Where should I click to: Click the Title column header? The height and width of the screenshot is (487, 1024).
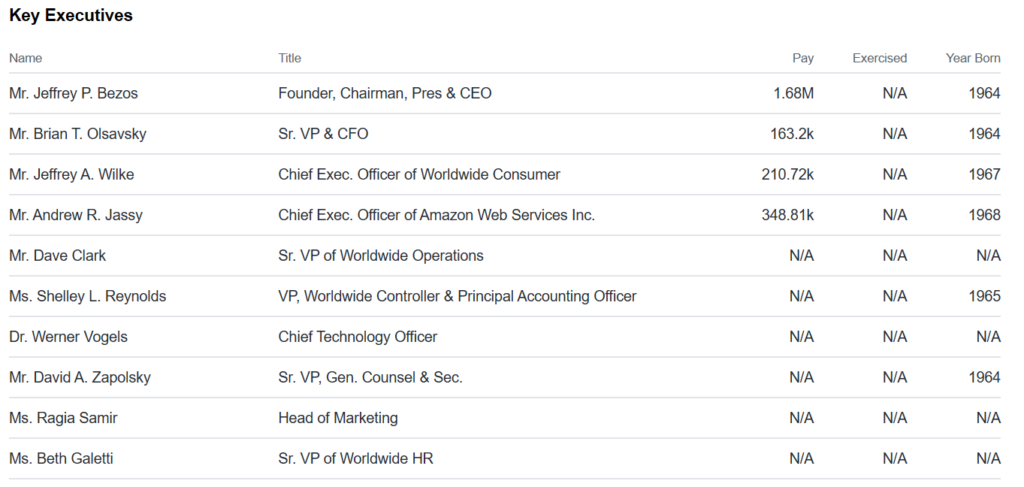290,58
